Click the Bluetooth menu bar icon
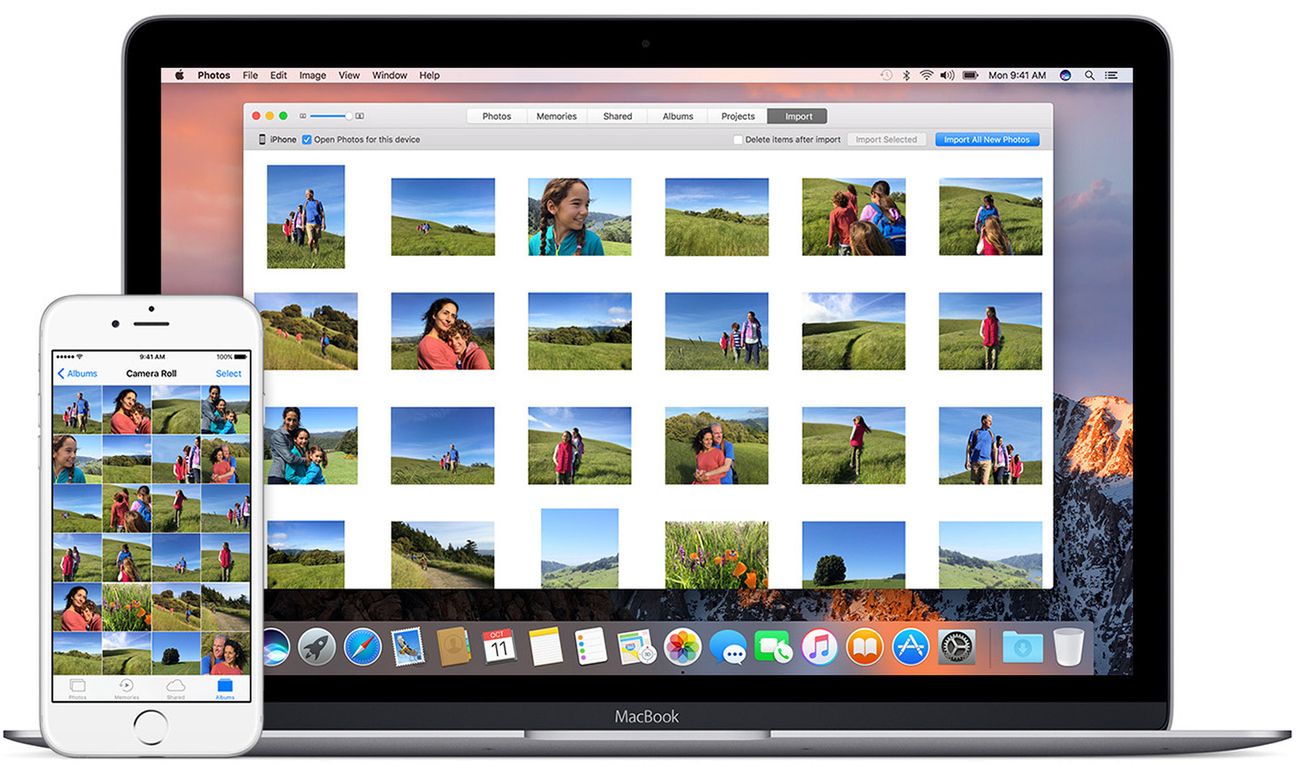This screenshot has height=764, width=1296. 906,75
